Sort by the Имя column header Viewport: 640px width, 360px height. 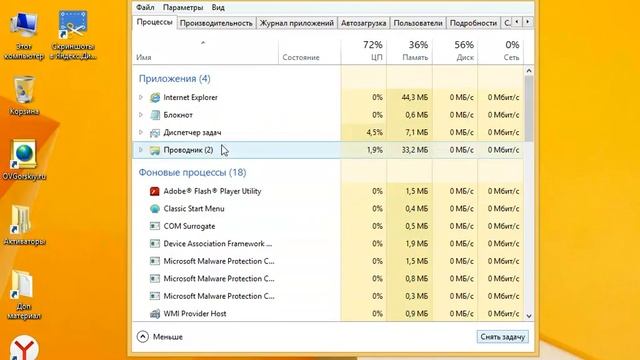tap(205, 52)
